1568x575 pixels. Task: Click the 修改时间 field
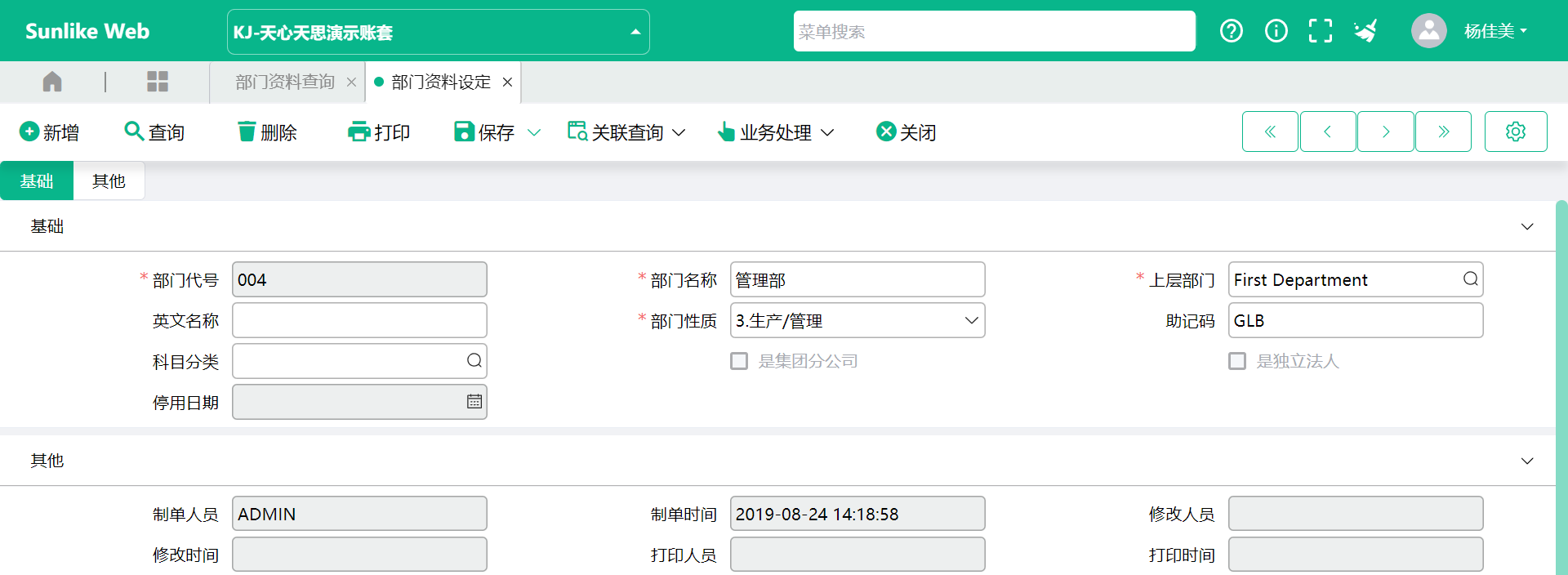[x=359, y=555]
